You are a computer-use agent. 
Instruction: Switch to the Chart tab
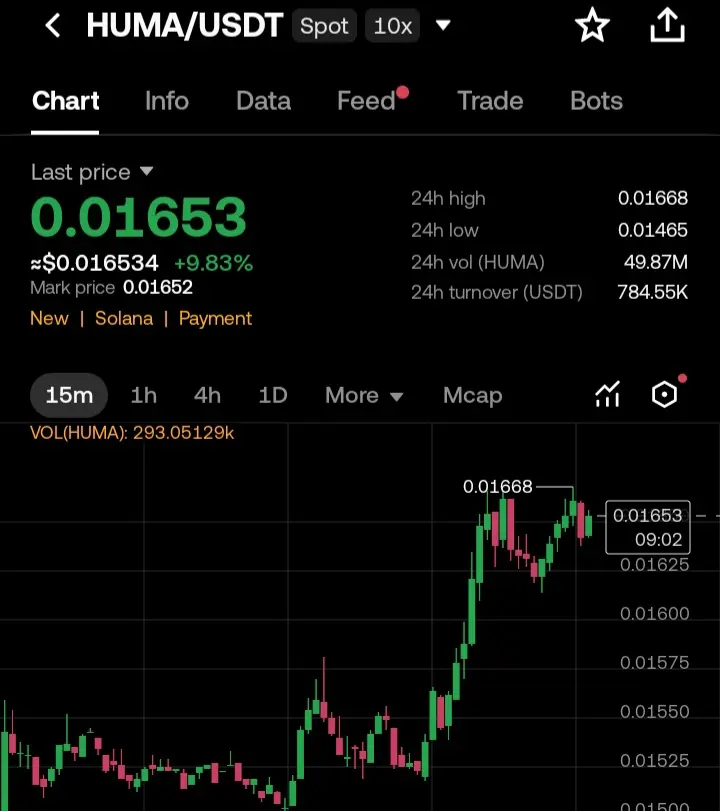(x=65, y=101)
